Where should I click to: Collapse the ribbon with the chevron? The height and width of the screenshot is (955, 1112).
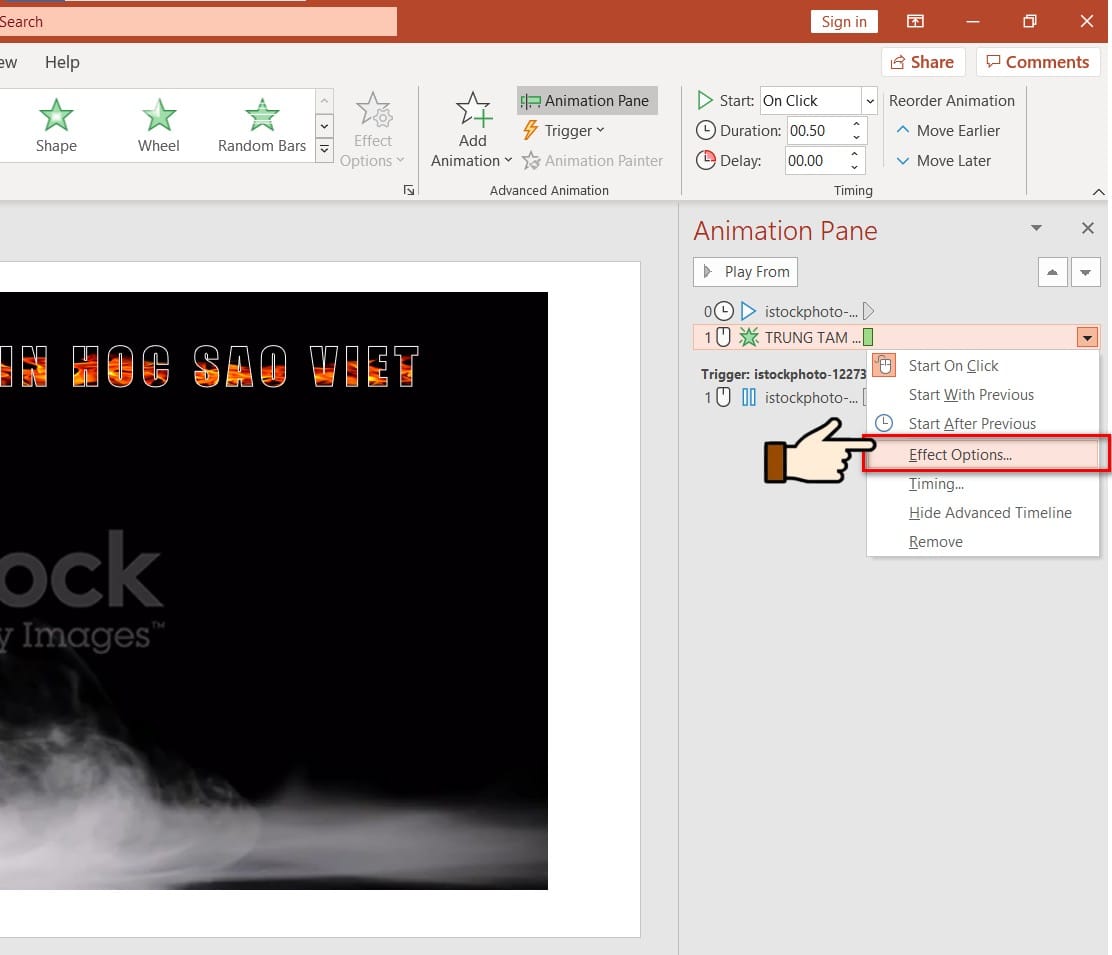[x=1099, y=191]
